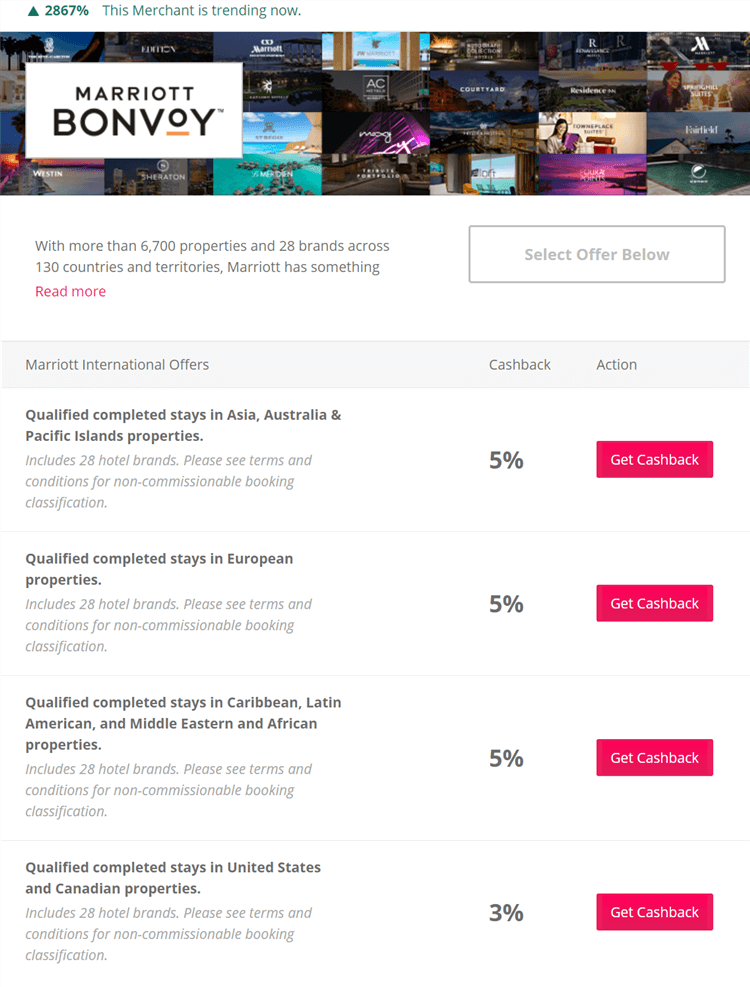Click the European properties offer title
Viewport: 750px width, 987px height.
click(159, 569)
